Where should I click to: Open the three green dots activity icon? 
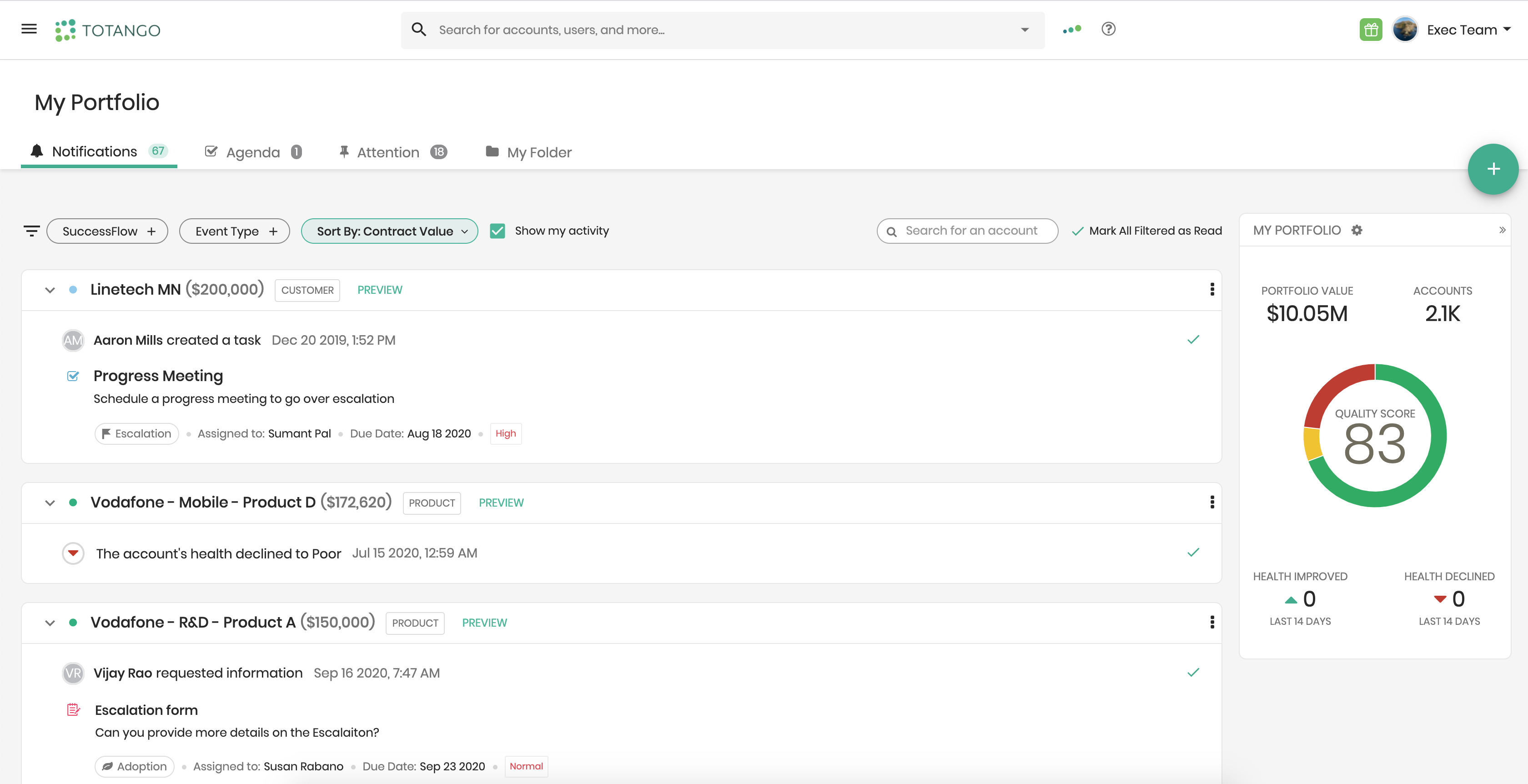[1072, 29]
